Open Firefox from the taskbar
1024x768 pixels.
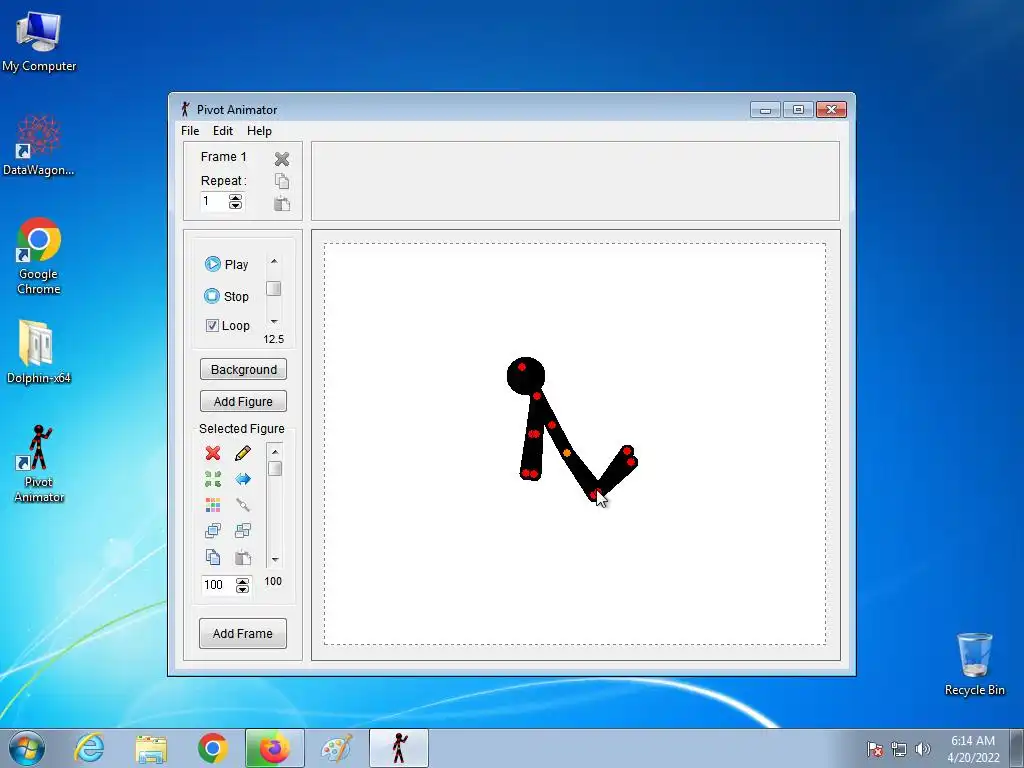274,748
